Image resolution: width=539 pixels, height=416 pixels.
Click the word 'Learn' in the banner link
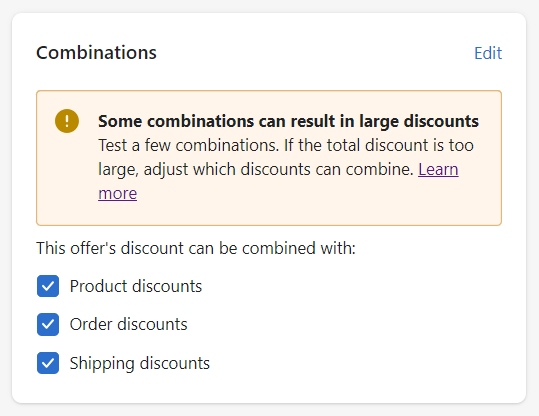438,169
